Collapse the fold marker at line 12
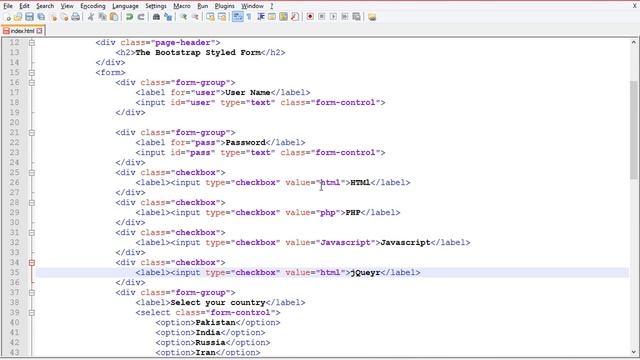This screenshot has width=640, height=360. [32, 42]
